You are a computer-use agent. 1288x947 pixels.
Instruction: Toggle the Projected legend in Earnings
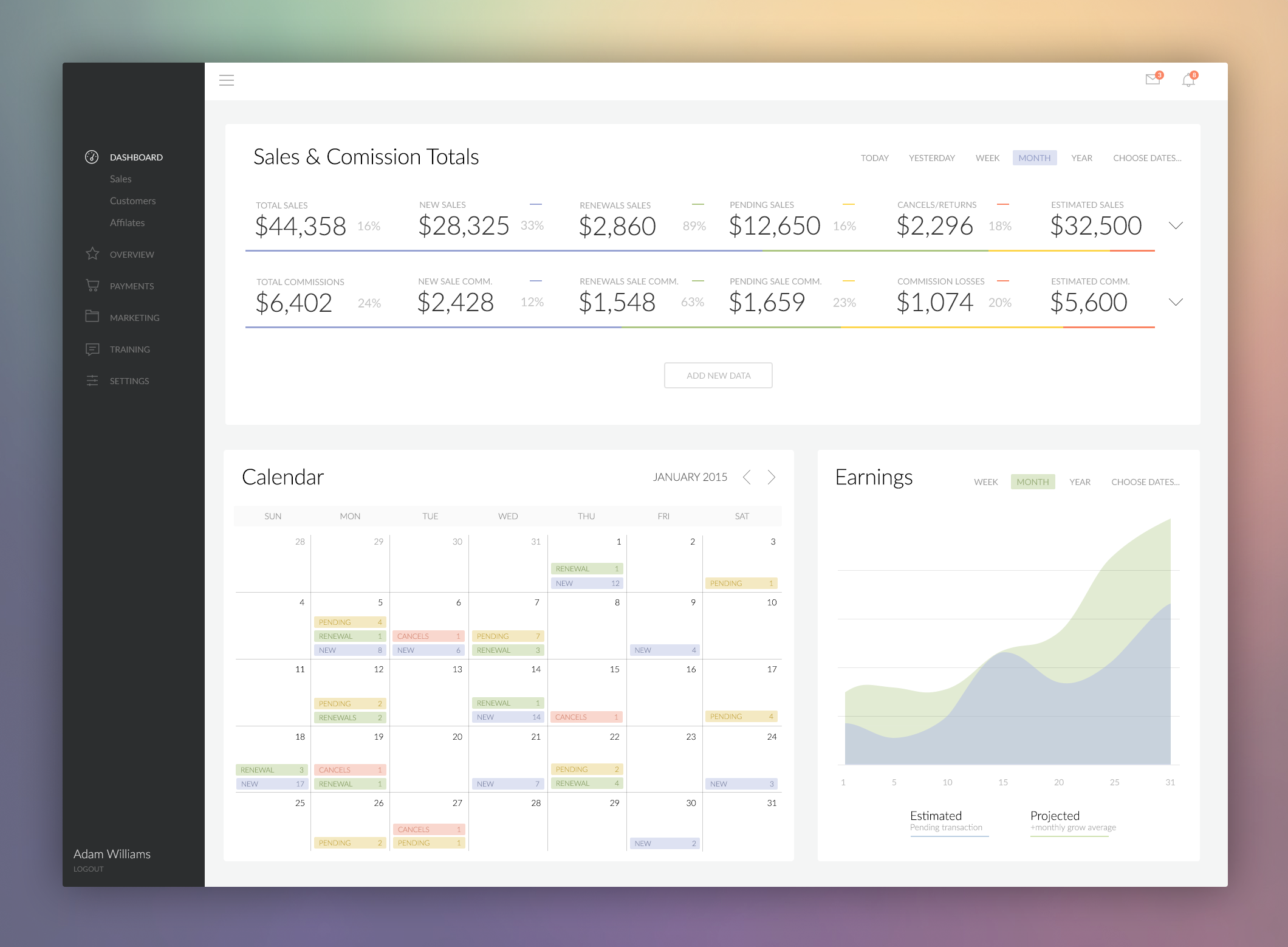[1073, 822]
